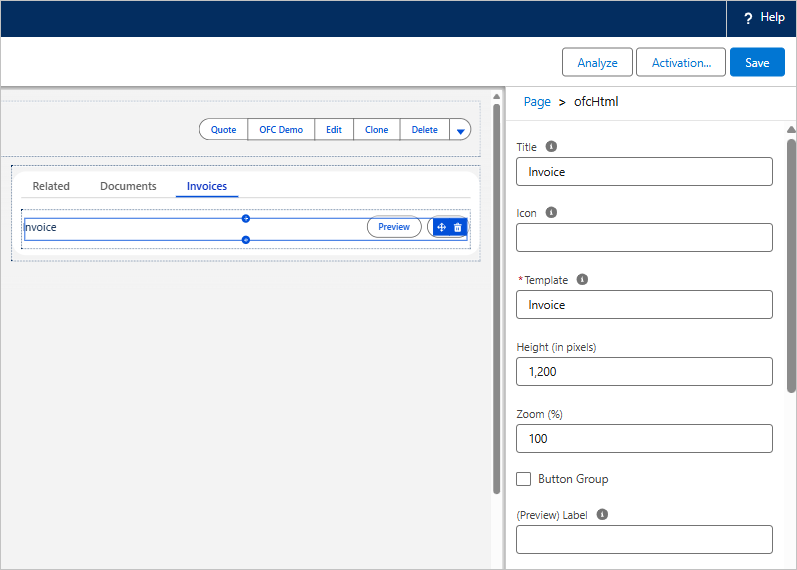Viewport: 797px width, 570px height.
Task: Delete the Invoice component with trash icon
Action: coord(457,227)
